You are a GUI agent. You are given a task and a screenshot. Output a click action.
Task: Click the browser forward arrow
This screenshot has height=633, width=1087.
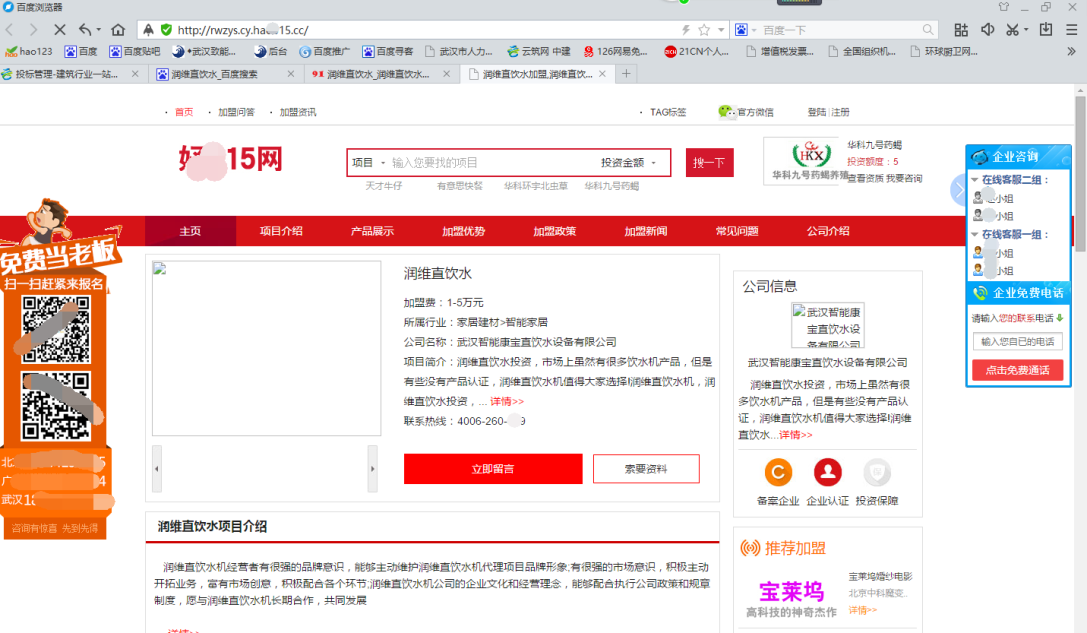pyautogui.click(x=33, y=30)
